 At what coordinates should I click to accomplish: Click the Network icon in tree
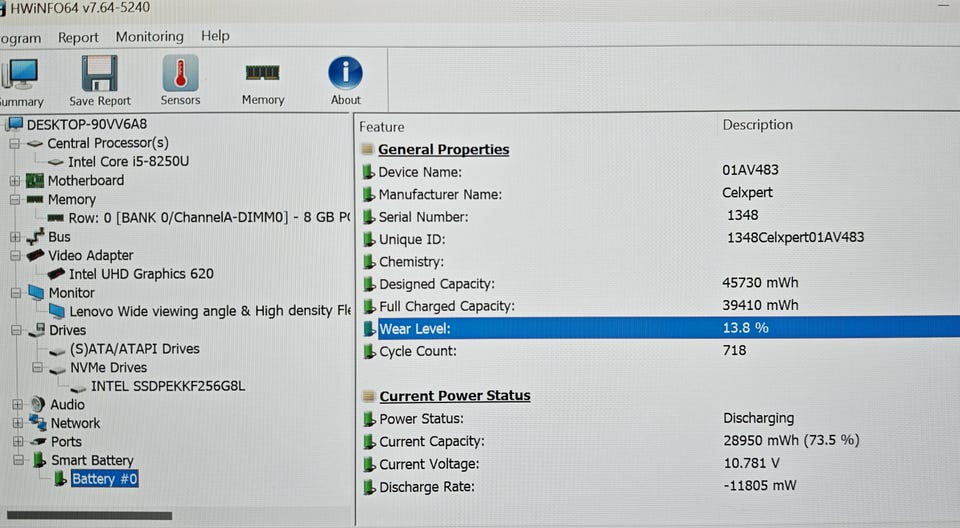pos(39,423)
